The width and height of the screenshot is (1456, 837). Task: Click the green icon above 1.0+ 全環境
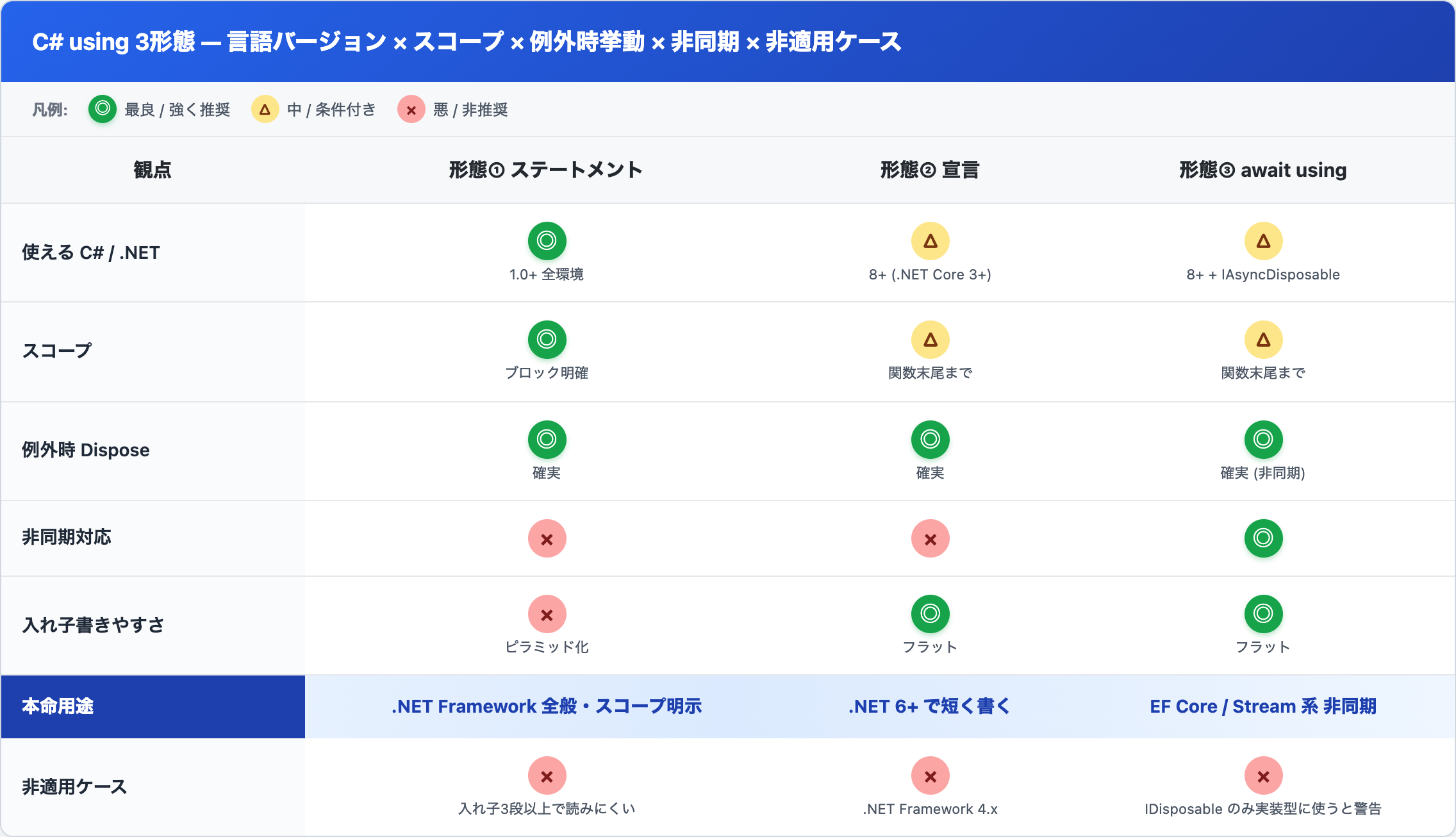point(547,241)
